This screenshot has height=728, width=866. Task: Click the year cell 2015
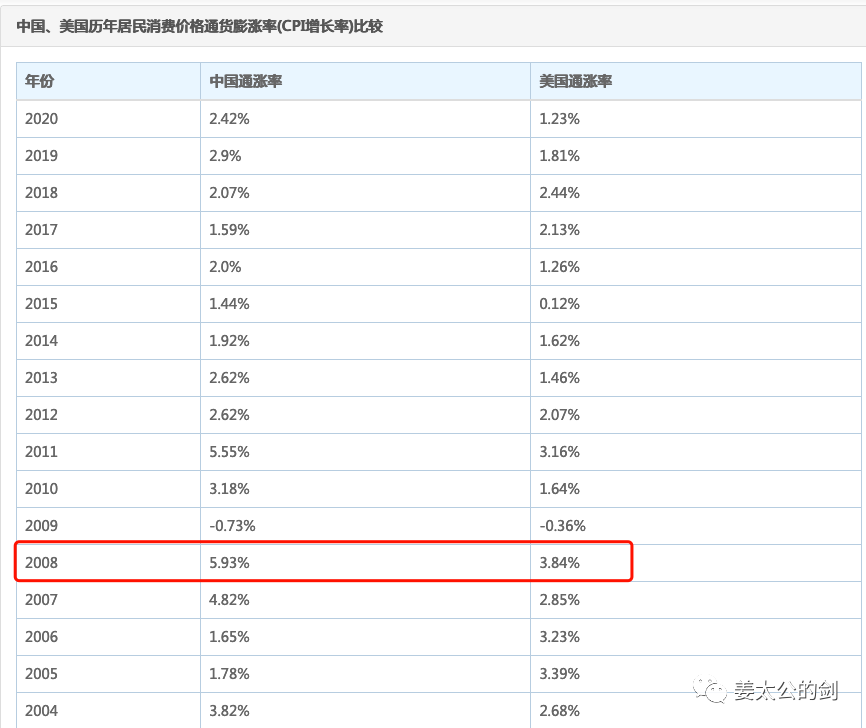click(x=41, y=304)
